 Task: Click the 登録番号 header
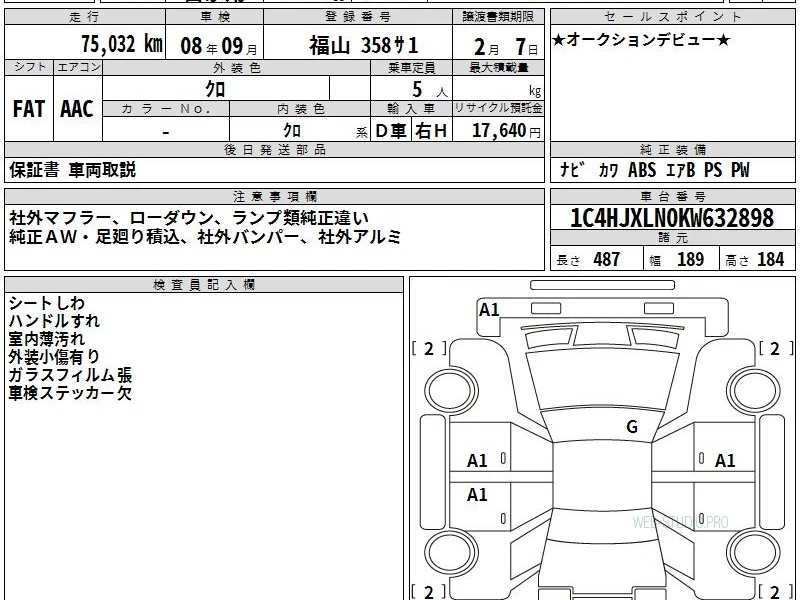(358, 17)
